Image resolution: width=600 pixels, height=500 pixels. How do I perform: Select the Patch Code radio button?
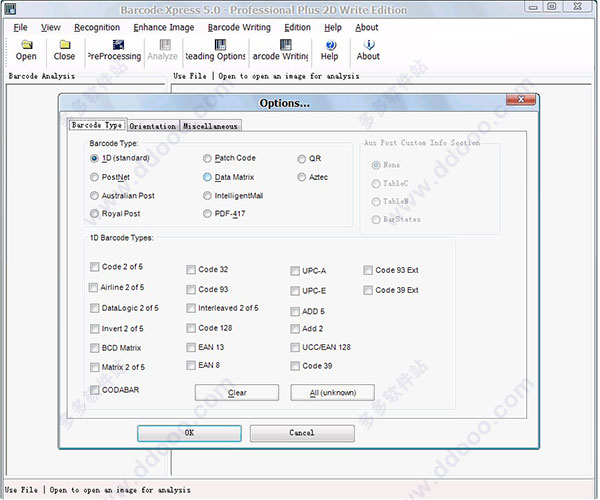point(207,158)
